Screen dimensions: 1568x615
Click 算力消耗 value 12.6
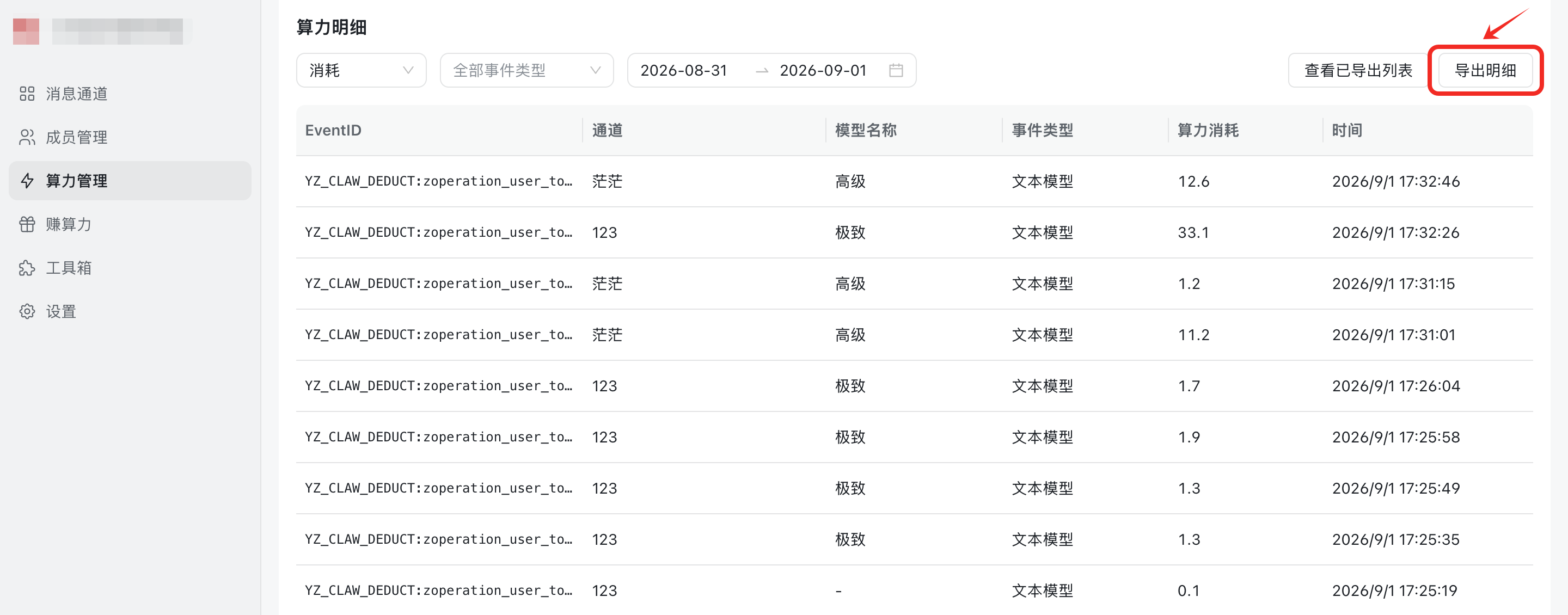click(1193, 181)
